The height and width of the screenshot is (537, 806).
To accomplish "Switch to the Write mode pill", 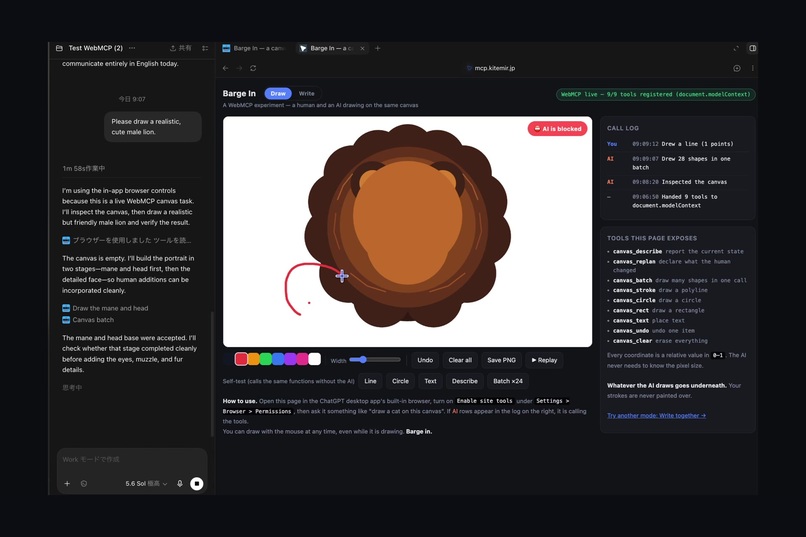I will pyautogui.click(x=306, y=94).
